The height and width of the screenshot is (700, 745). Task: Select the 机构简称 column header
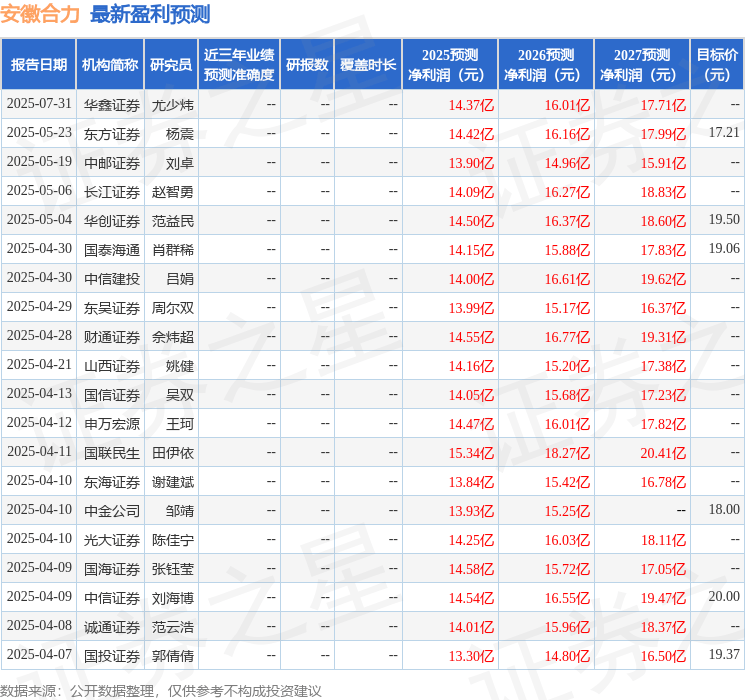point(110,65)
